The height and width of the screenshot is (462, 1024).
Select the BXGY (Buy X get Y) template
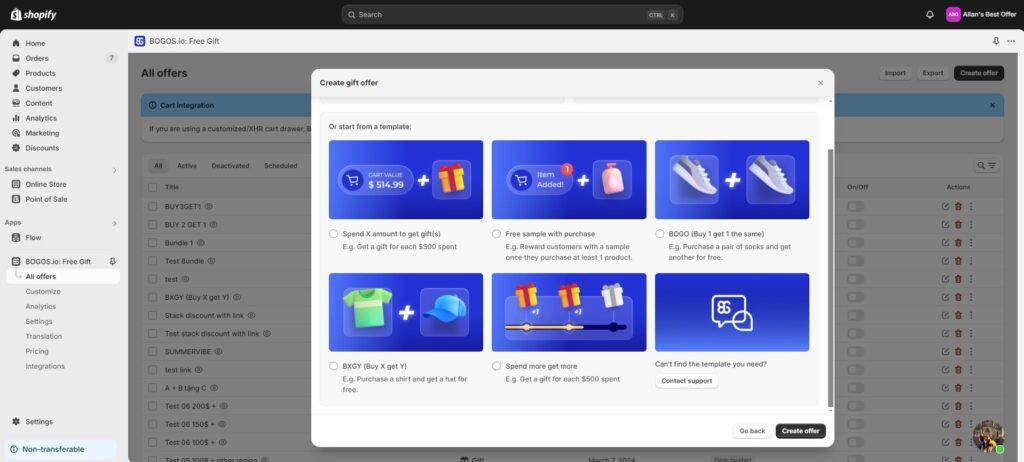pos(334,366)
